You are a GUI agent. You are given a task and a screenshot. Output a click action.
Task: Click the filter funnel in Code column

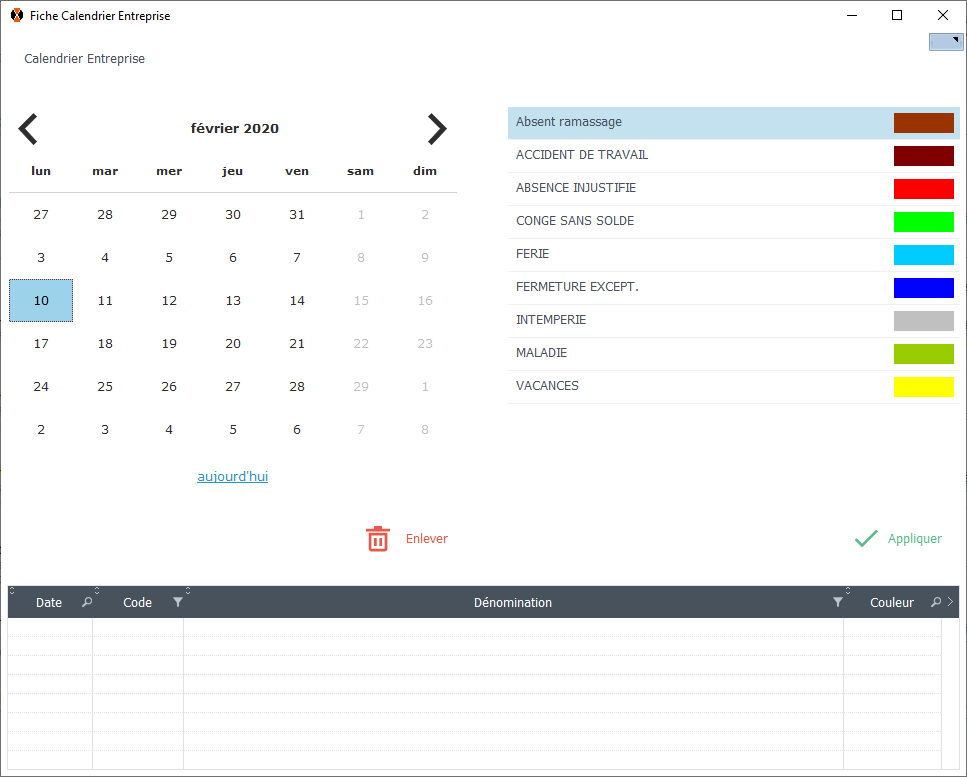point(178,602)
